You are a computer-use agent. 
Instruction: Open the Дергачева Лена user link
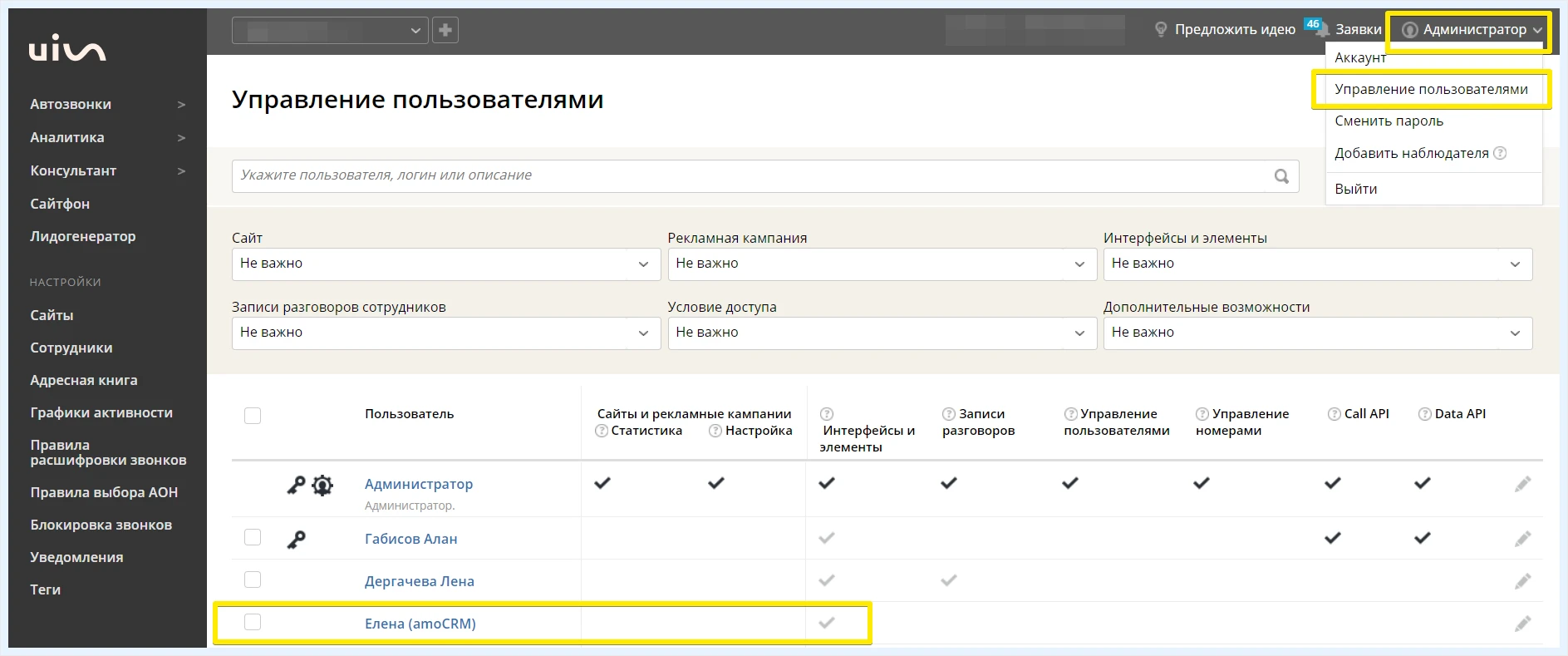[x=420, y=581]
